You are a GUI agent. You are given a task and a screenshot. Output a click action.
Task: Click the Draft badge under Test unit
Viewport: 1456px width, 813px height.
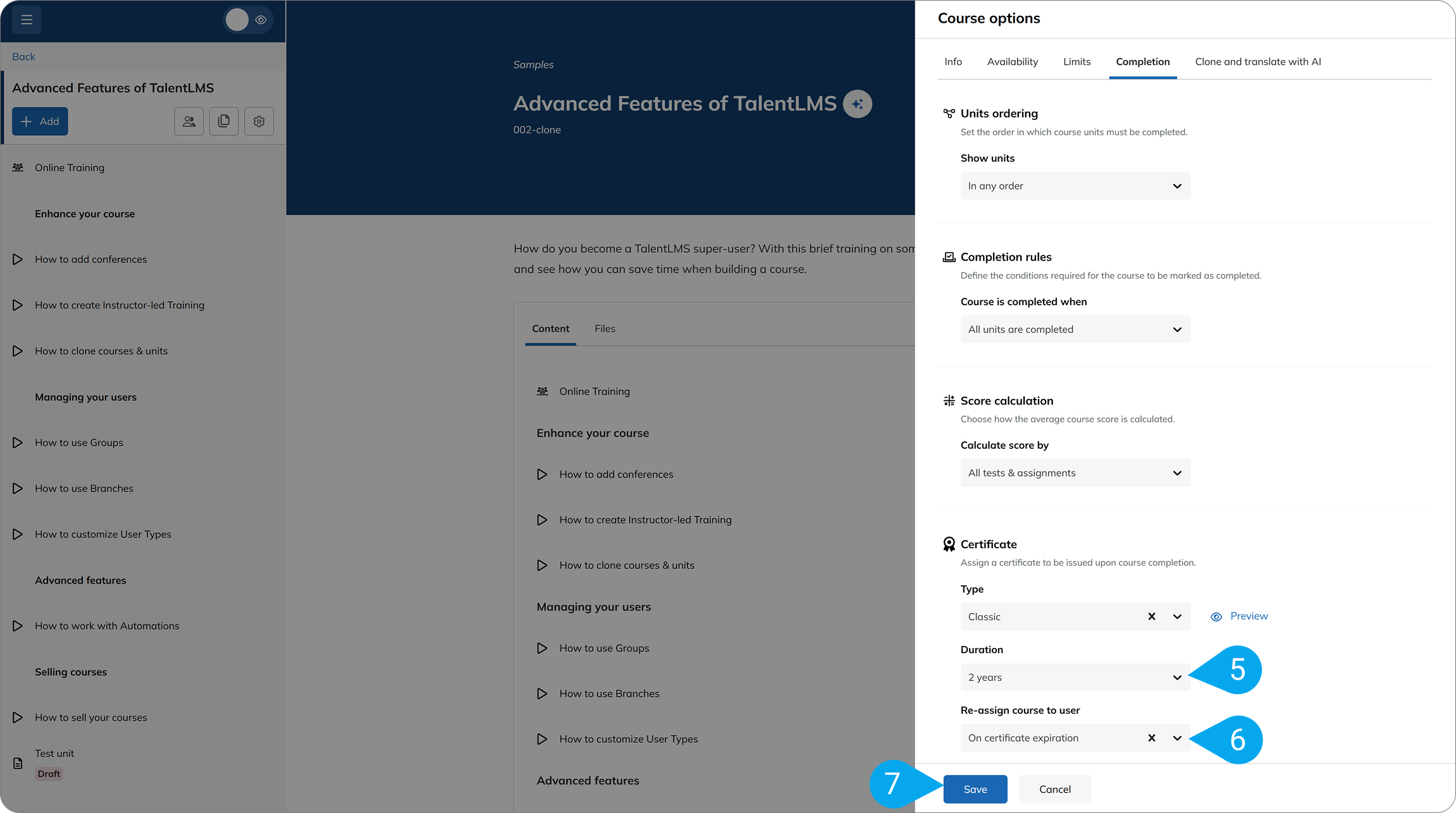click(49, 774)
